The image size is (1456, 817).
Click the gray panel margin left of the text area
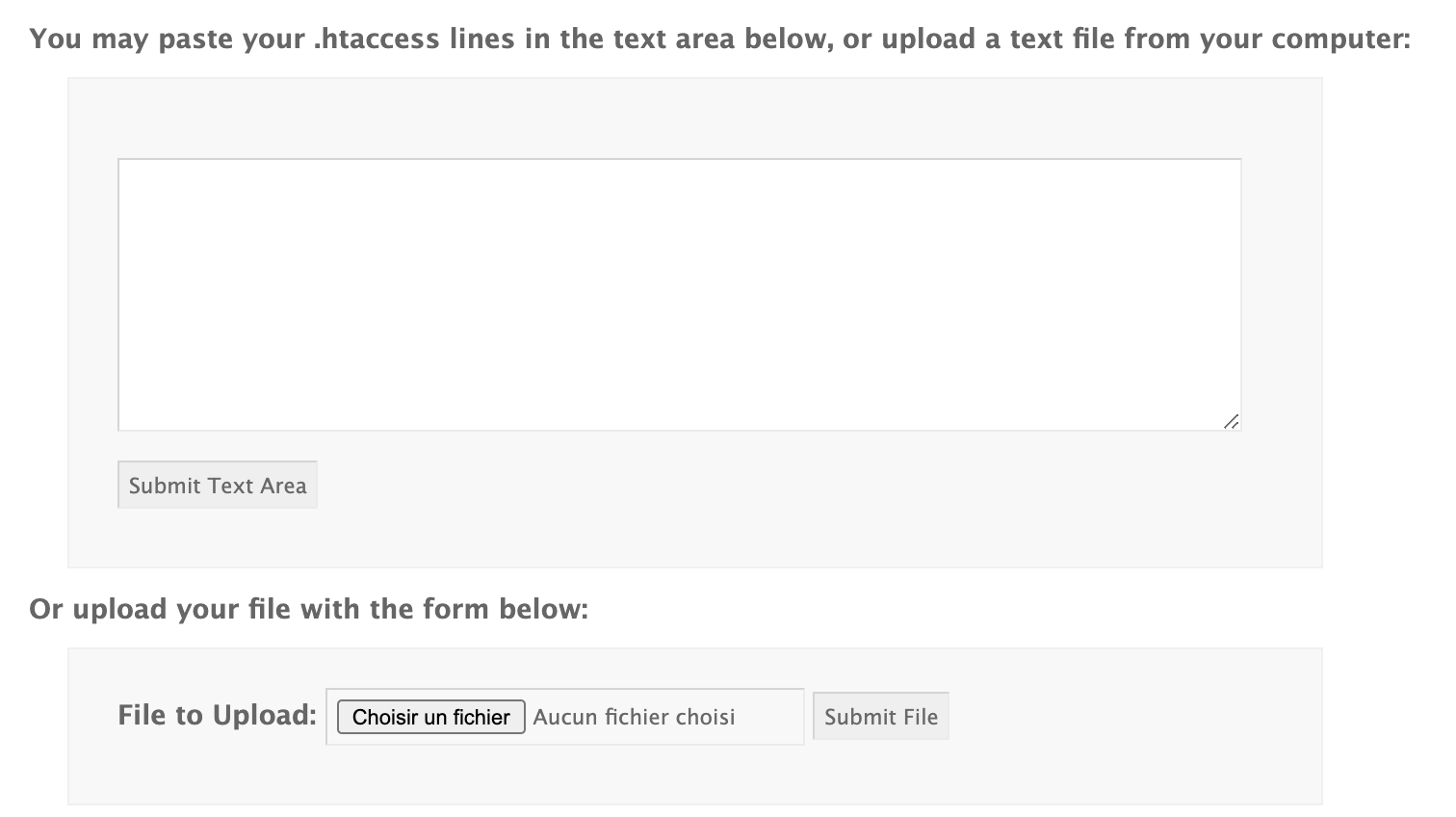(x=92, y=294)
